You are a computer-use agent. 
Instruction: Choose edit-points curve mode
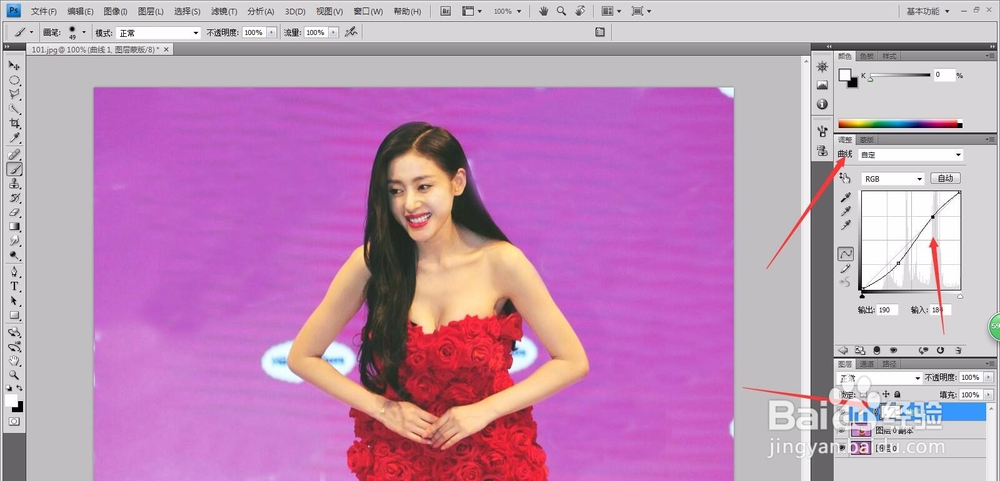click(x=846, y=254)
